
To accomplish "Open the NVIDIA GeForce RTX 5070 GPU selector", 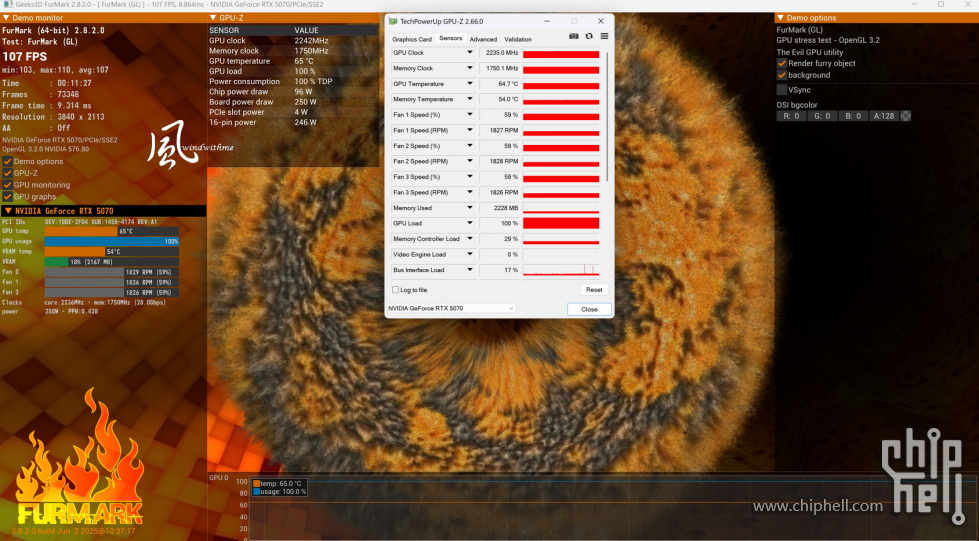I will click(x=451, y=309).
